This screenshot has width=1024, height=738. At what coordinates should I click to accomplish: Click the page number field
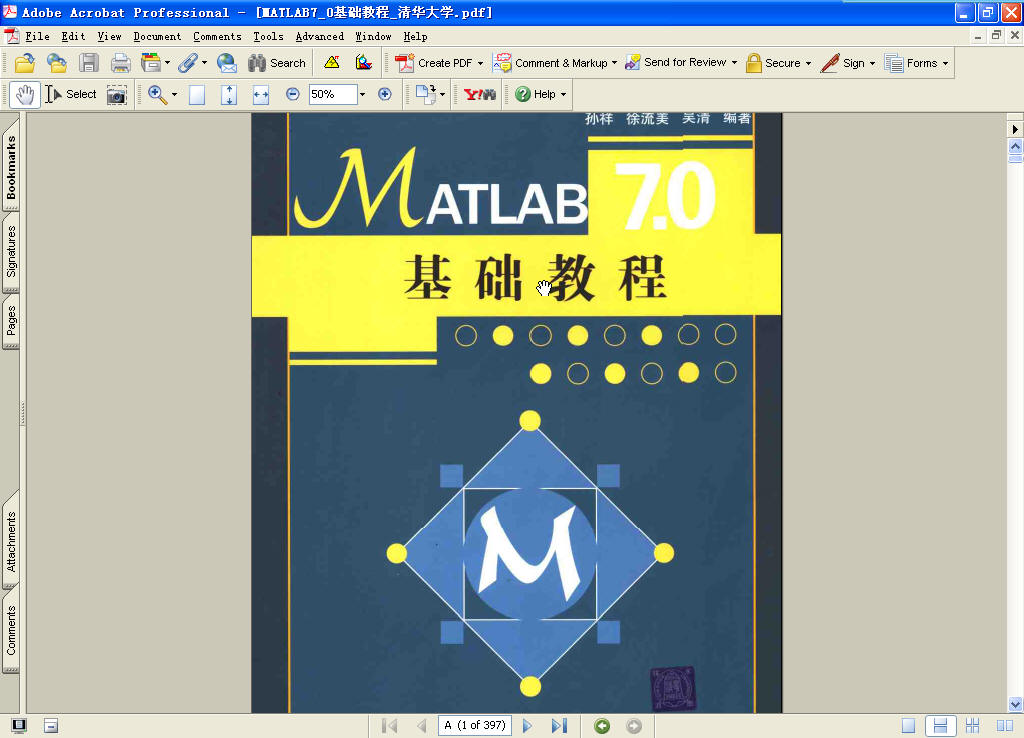click(x=475, y=725)
